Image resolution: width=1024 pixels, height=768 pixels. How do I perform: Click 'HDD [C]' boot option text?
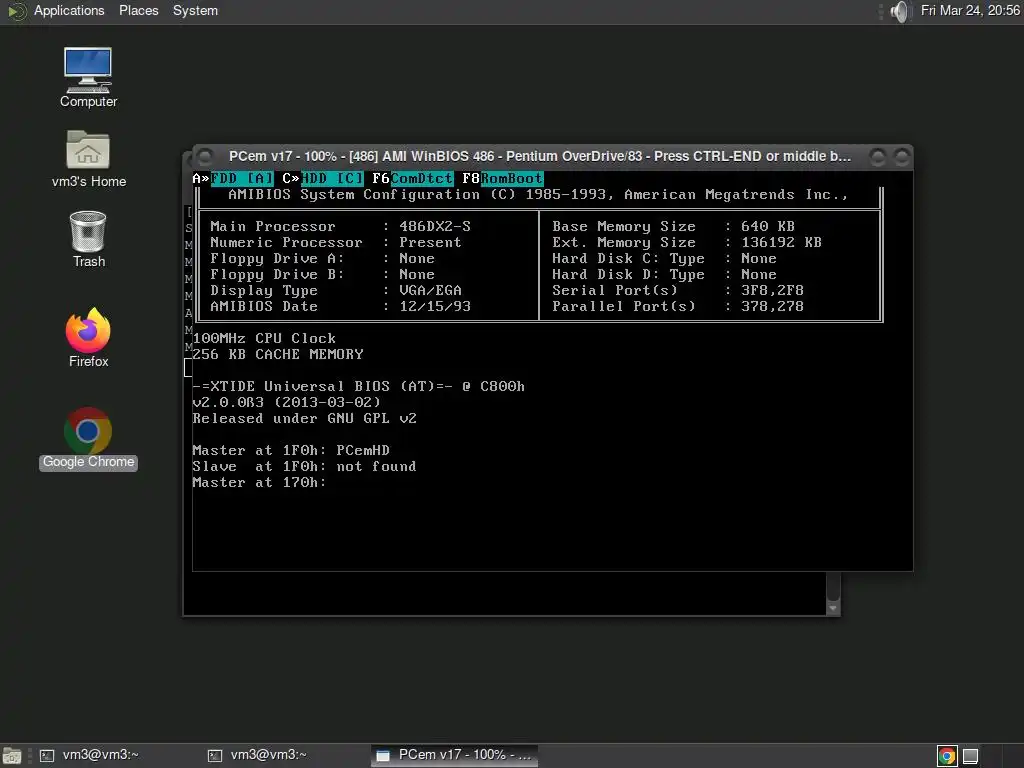pos(332,178)
